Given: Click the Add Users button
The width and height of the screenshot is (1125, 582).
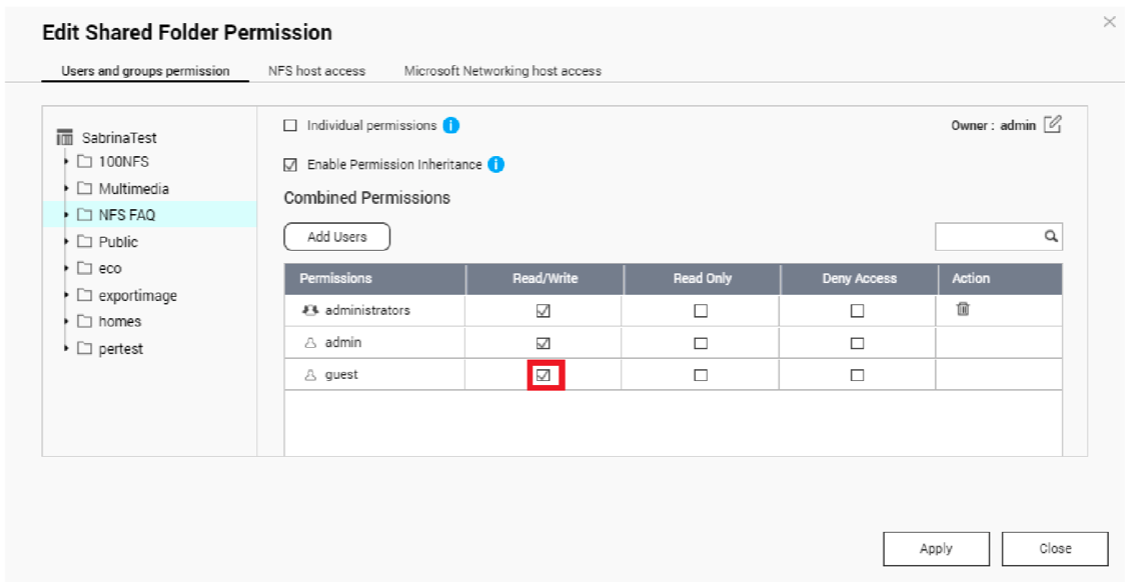Looking at the screenshot, I should tap(337, 237).
